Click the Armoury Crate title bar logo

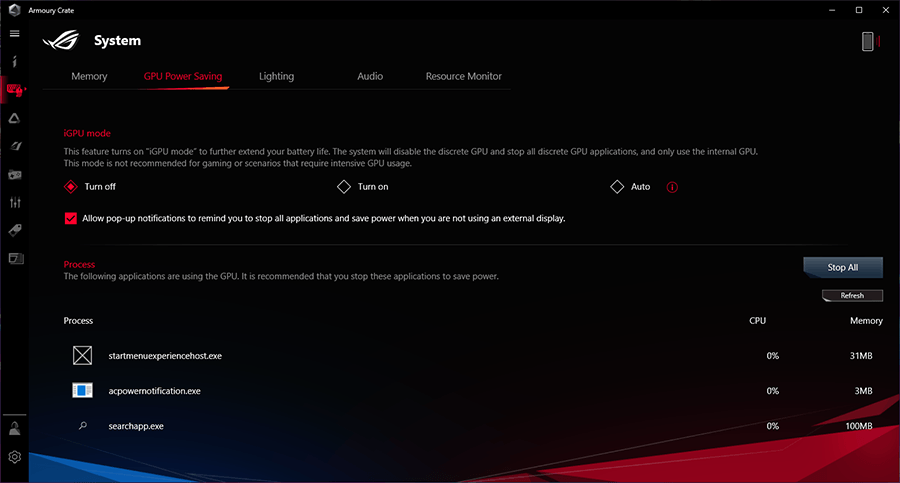(x=15, y=10)
